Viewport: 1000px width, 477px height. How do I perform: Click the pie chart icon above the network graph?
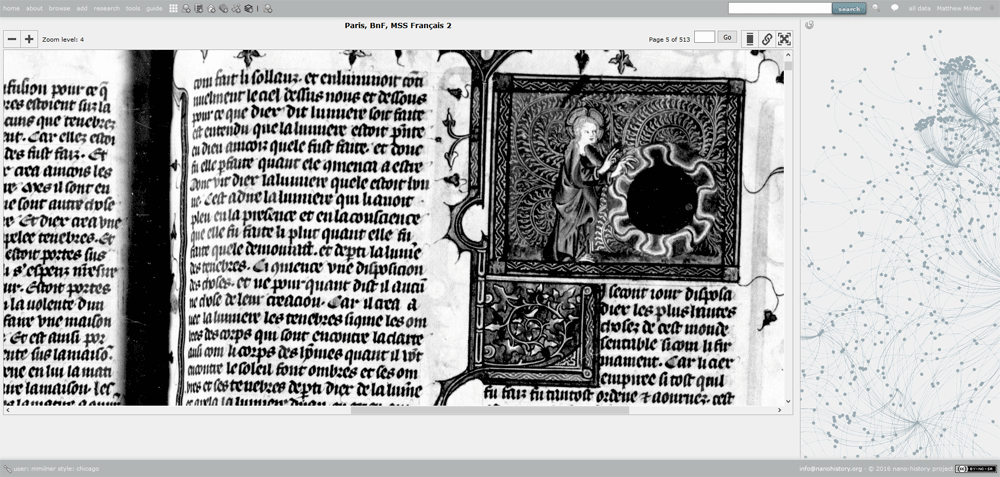click(x=809, y=25)
